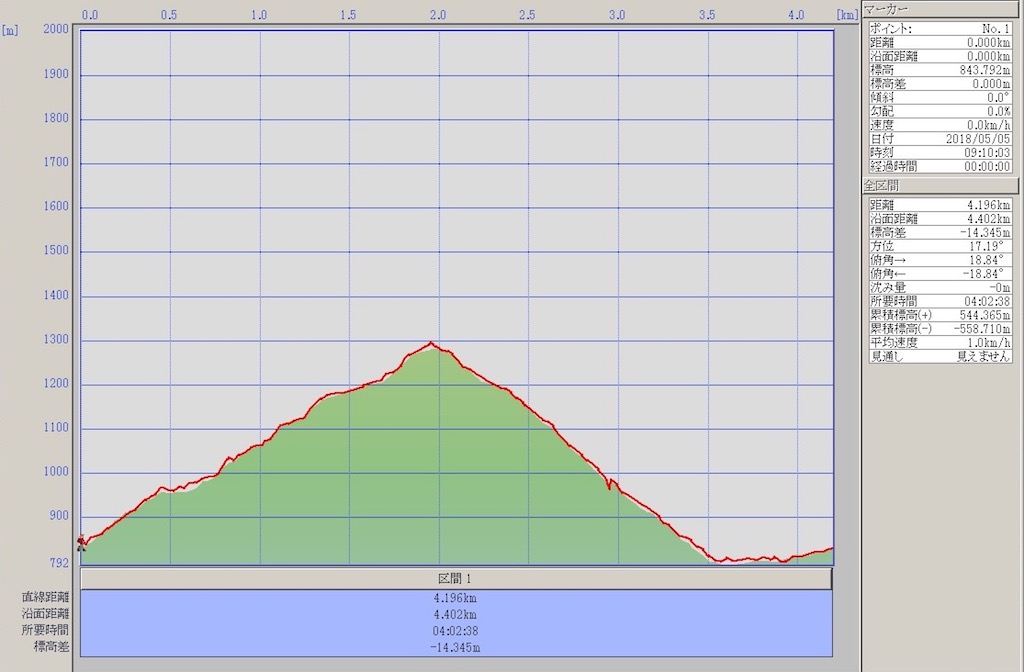Select the 標高 843.792m value row
1024x672 pixels.
(x=940, y=70)
